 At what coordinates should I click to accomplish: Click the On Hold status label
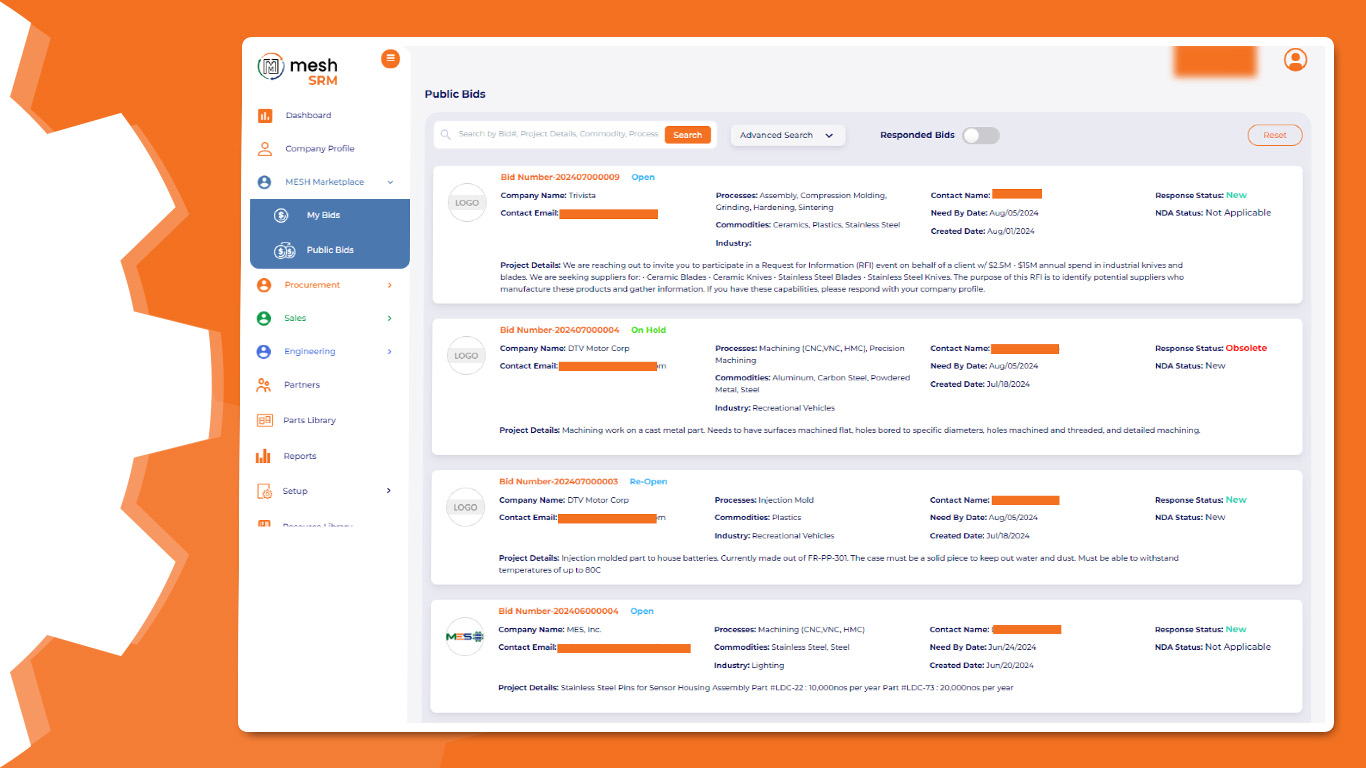point(648,330)
